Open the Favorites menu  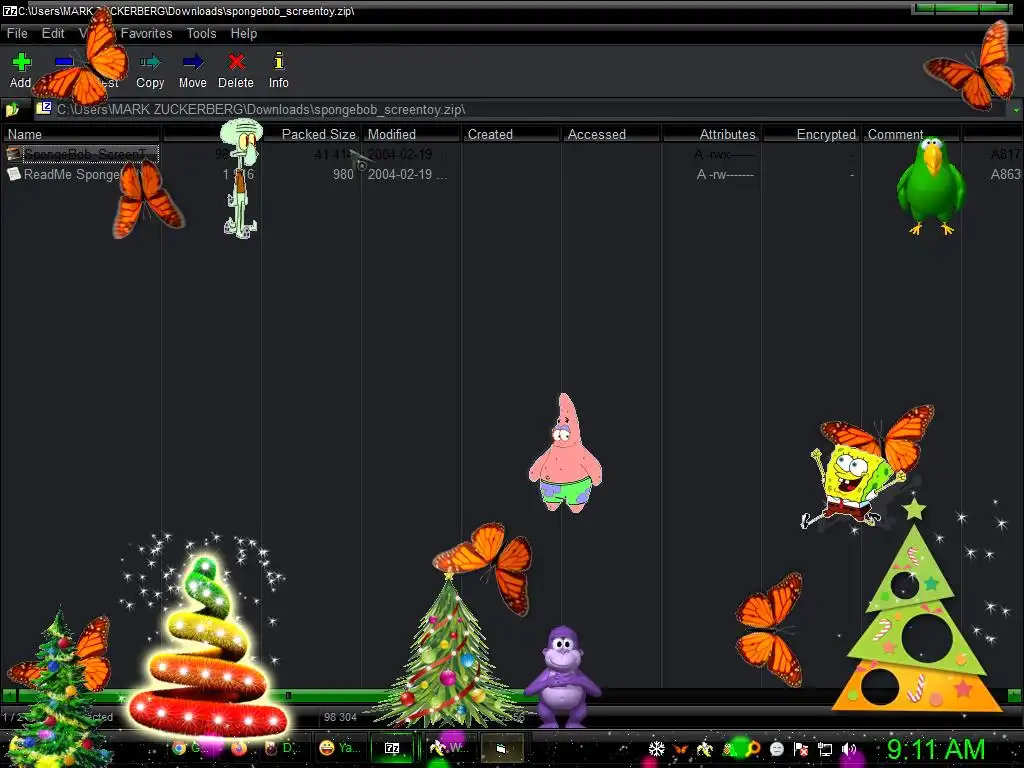[146, 33]
